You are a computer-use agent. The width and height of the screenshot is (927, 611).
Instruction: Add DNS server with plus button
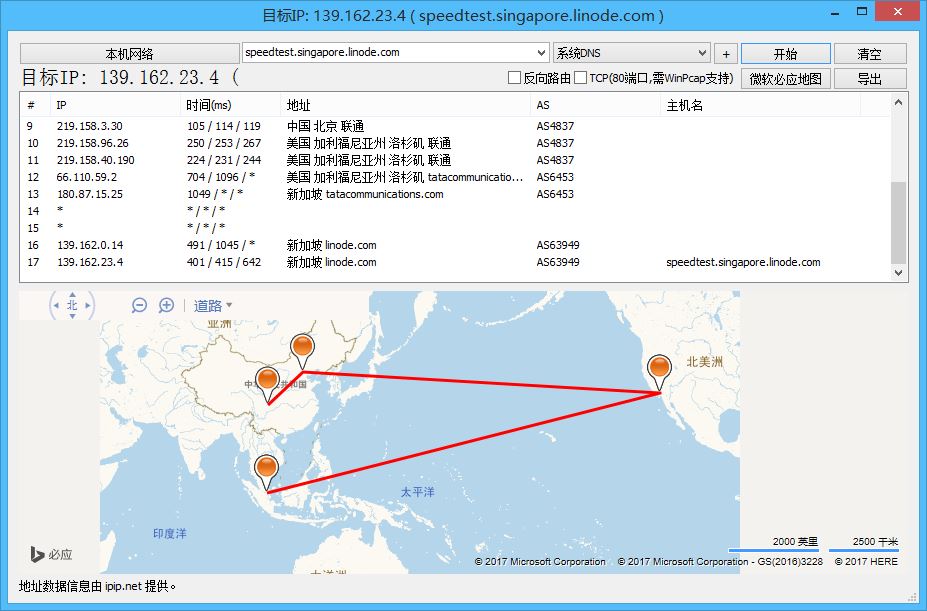click(x=726, y=54)
